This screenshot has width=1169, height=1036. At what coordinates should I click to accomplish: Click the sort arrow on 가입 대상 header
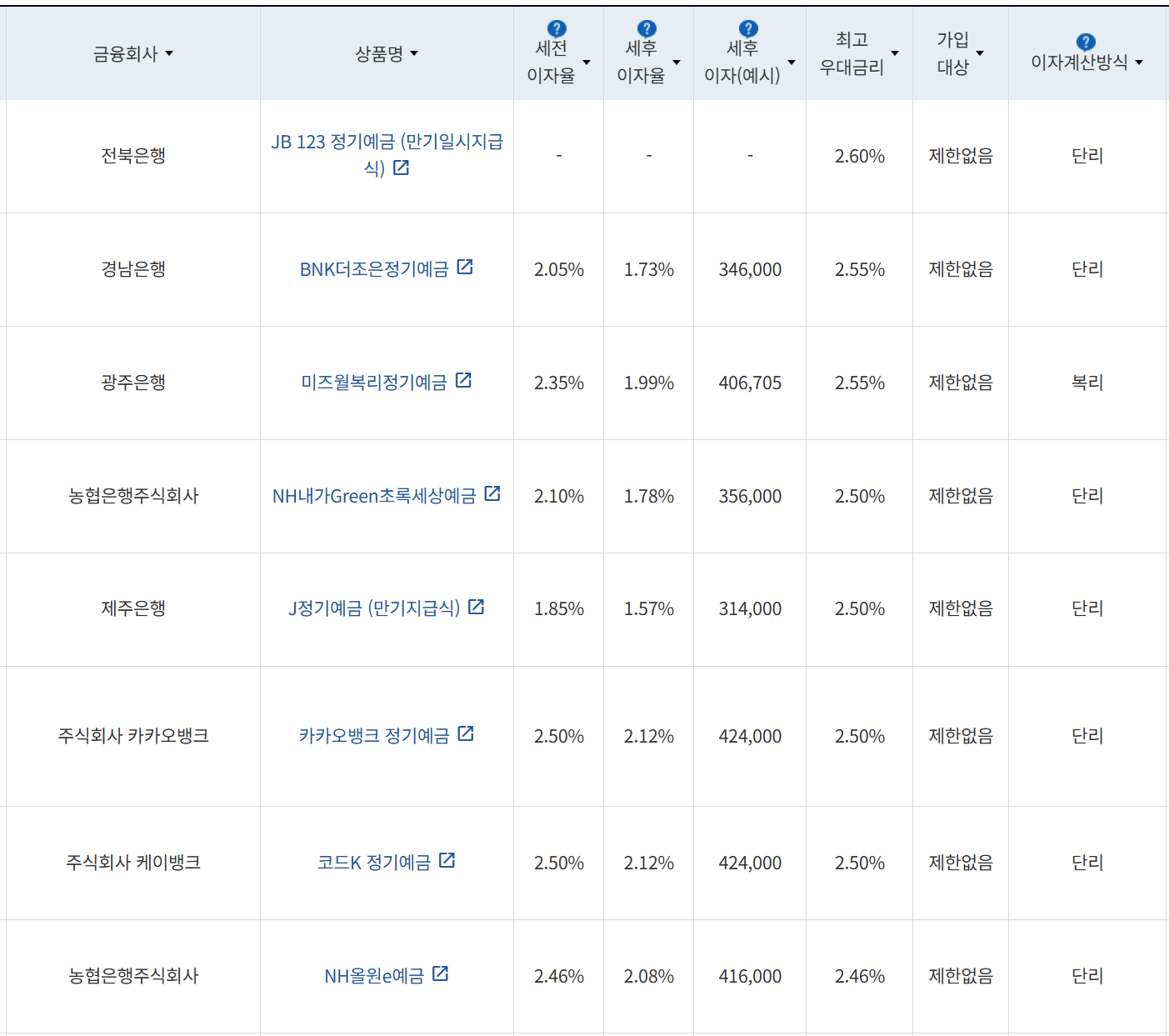tap(979, 53)
